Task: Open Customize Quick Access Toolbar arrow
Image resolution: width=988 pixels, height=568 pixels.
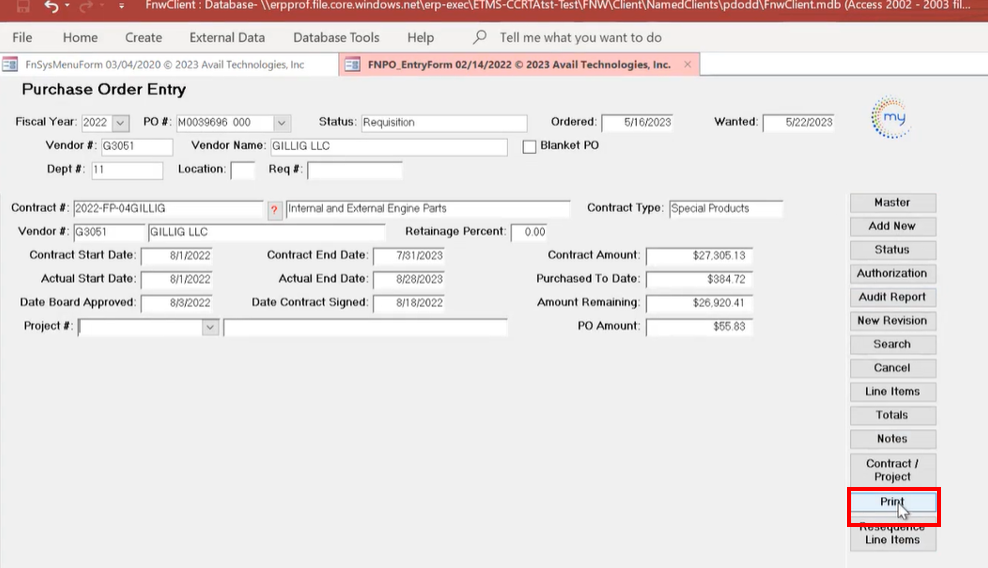Action: [x=121, y=7]
